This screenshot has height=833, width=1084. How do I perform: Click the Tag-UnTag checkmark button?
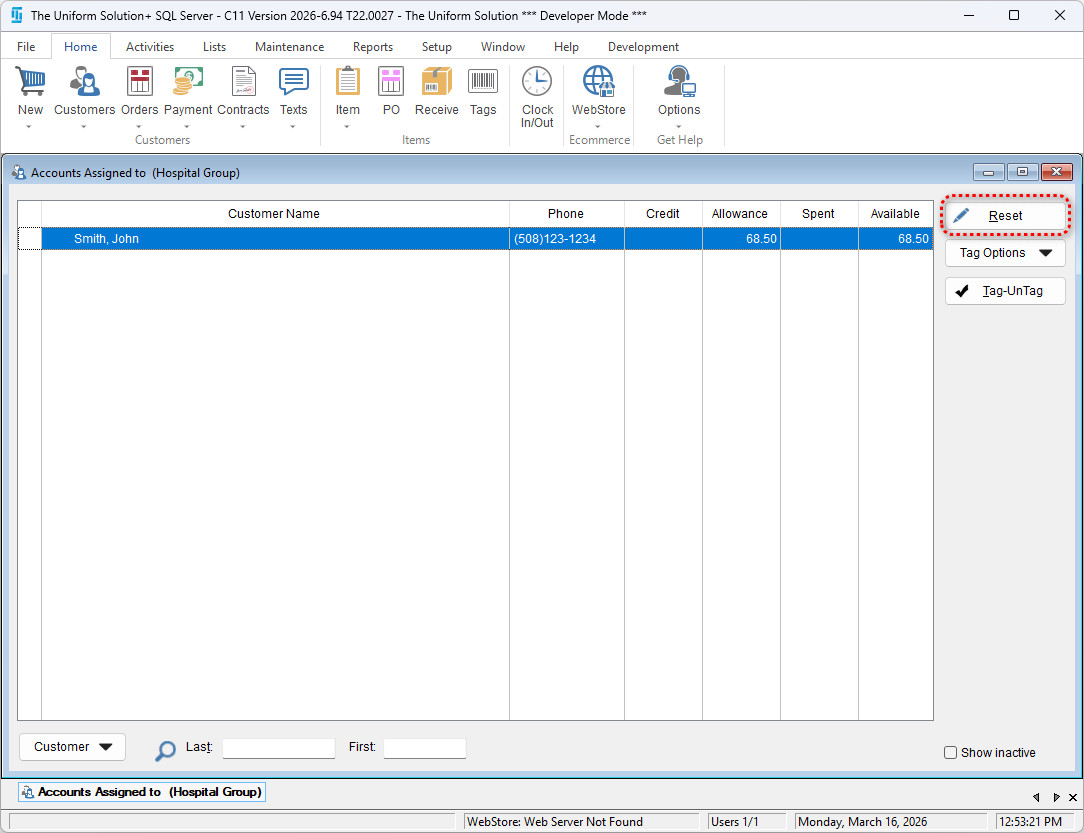pos(1005,291)
